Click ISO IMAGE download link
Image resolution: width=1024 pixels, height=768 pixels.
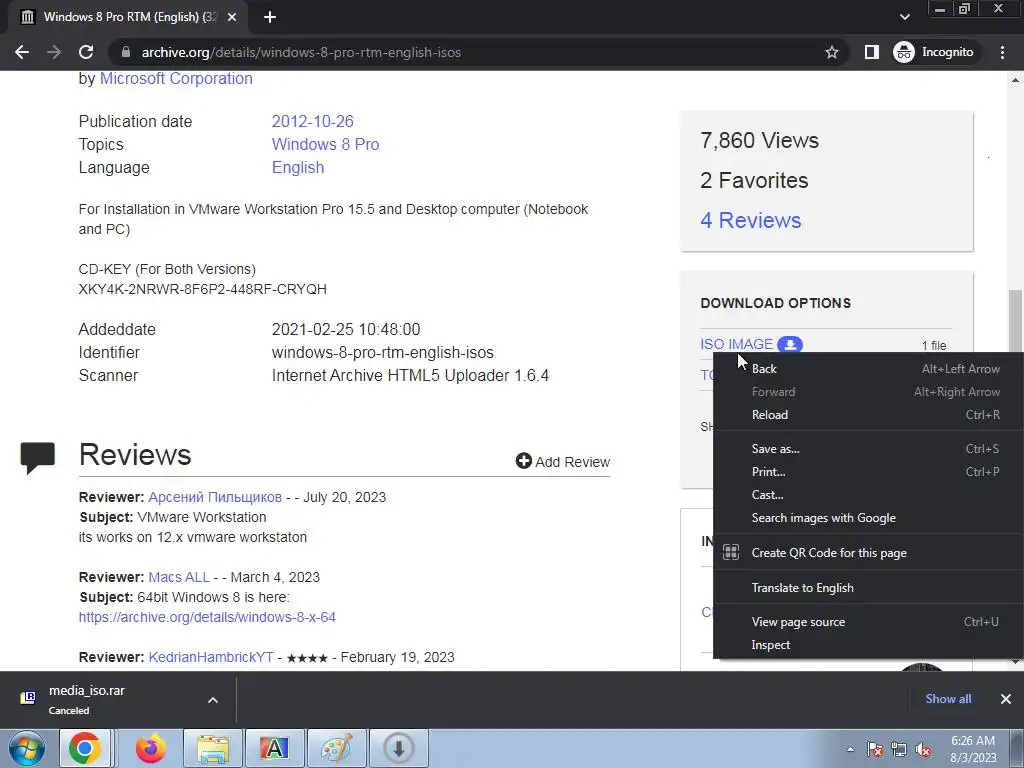pos(736,344)
